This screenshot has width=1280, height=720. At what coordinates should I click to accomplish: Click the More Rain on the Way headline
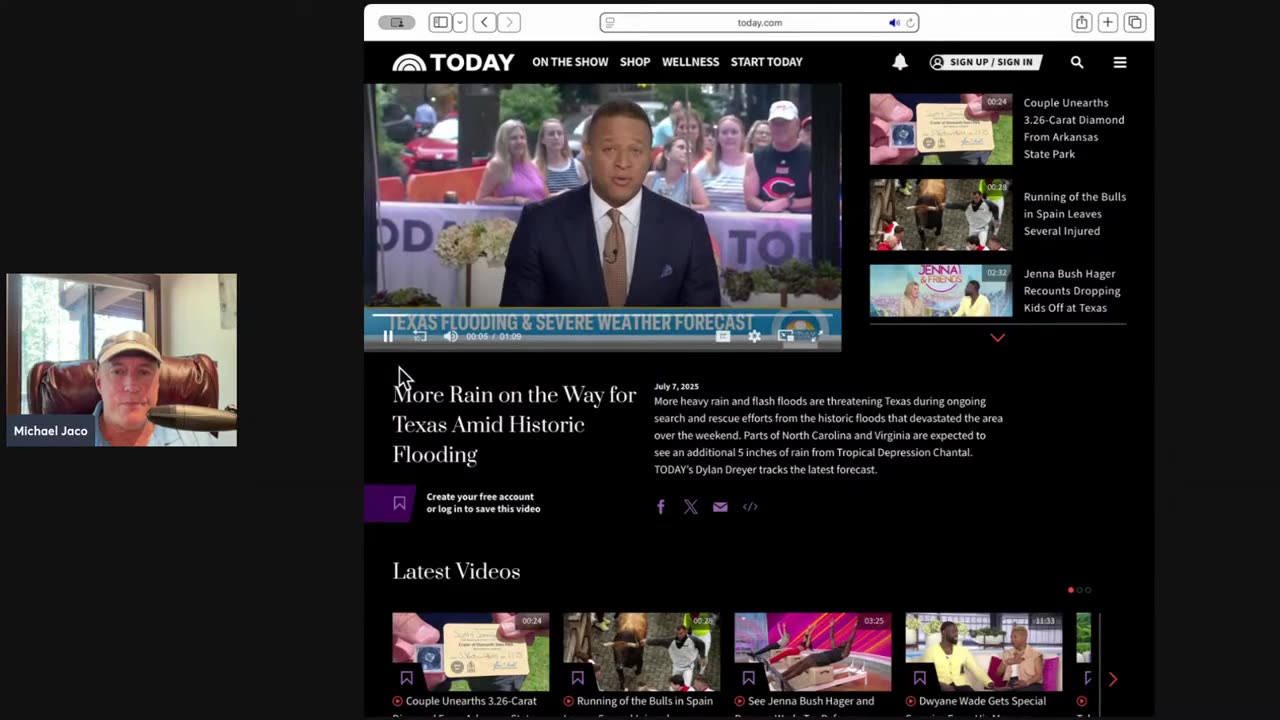(514, 424)
